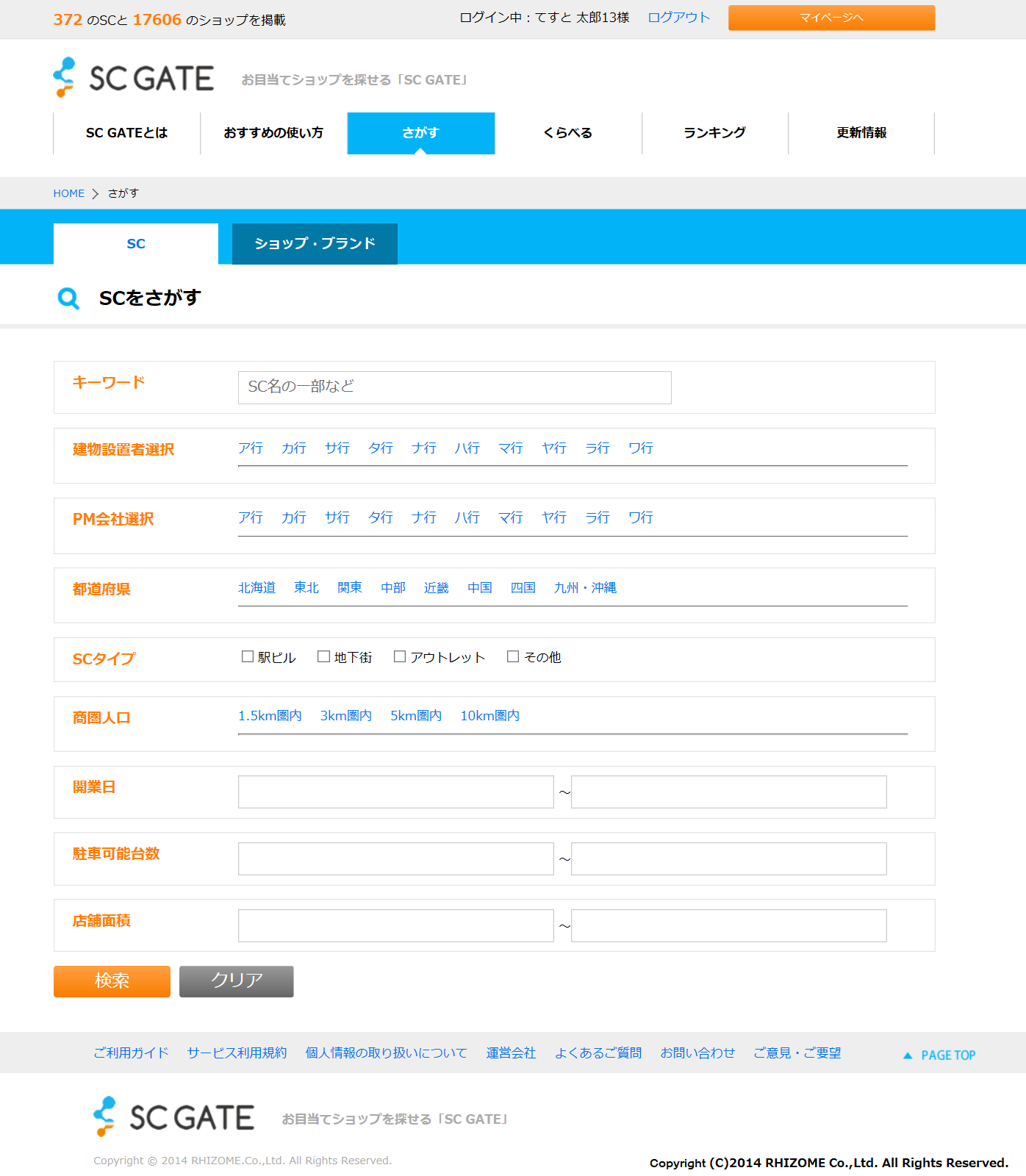Go to the くらべる navigation item
Viewport: 1026px width, 1176px height.
pos(567,133)
